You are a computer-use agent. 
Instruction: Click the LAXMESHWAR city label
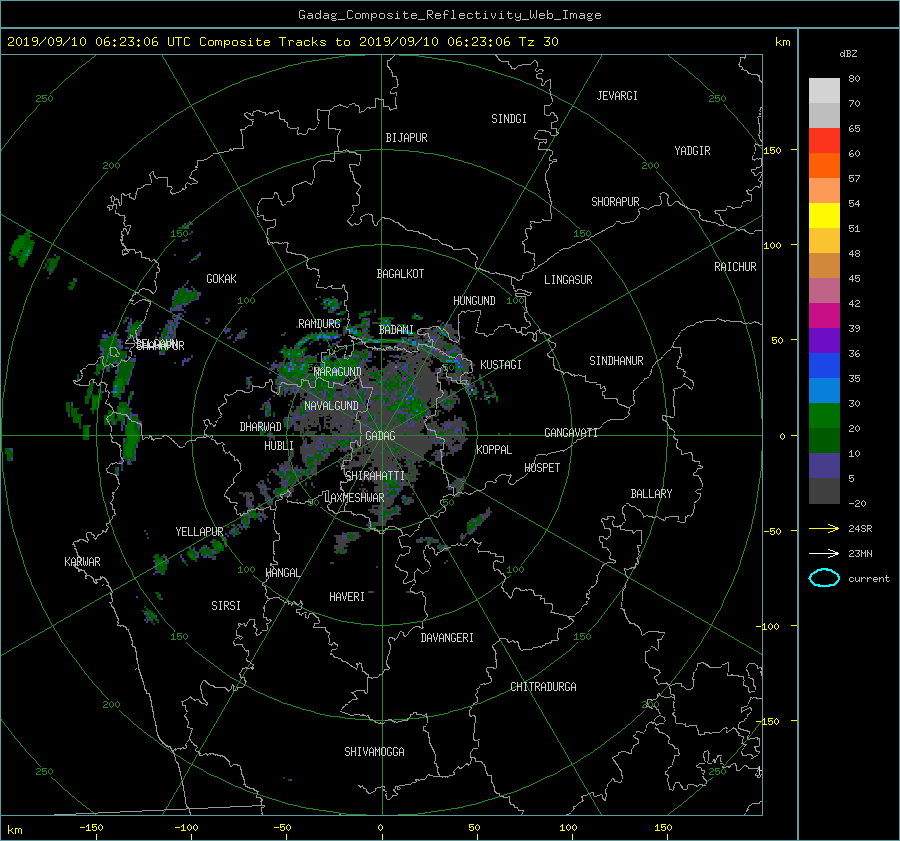click(x=354, y=498)
